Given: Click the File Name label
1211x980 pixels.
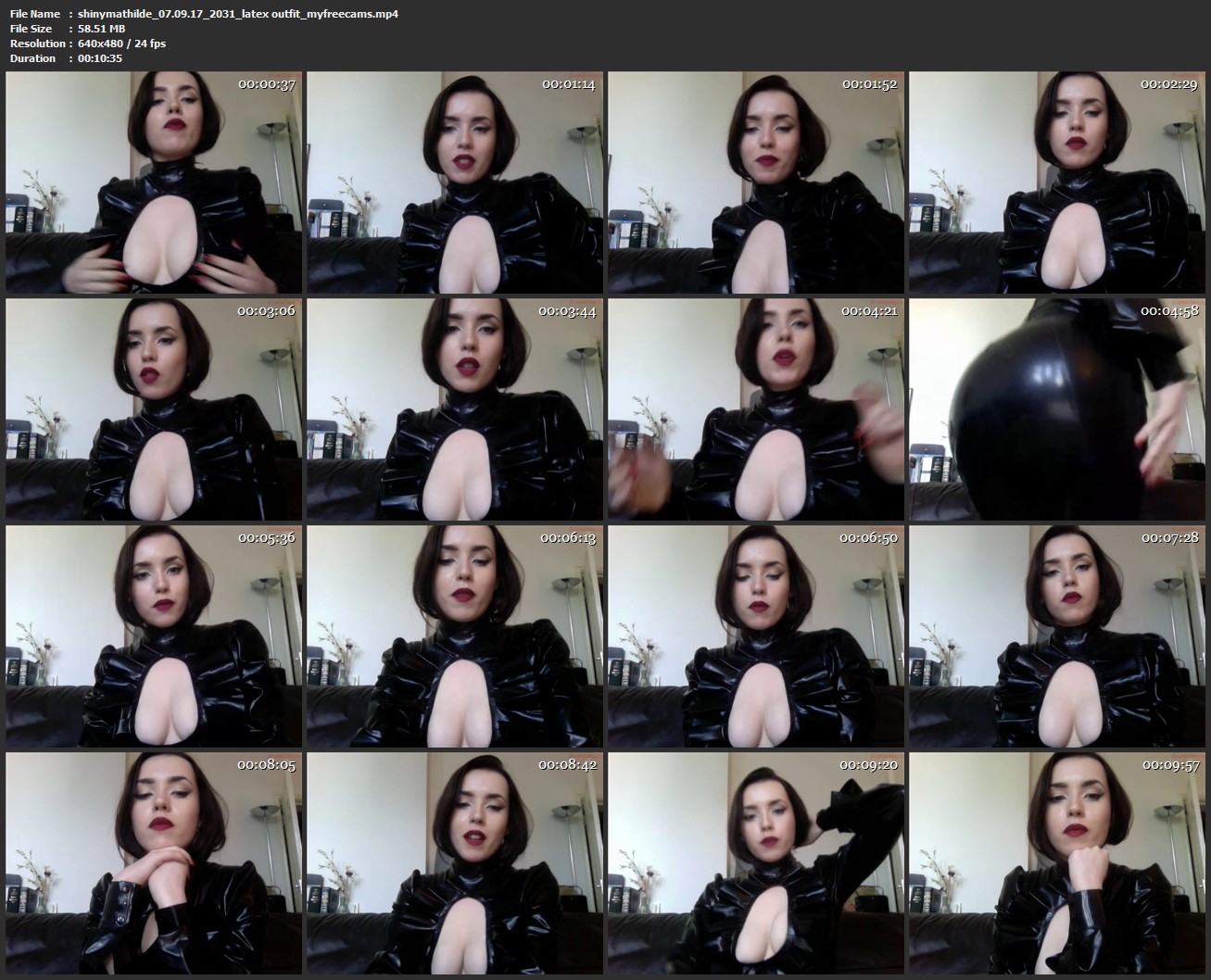Looking at the screenshot, I should (x=35, y=14).
